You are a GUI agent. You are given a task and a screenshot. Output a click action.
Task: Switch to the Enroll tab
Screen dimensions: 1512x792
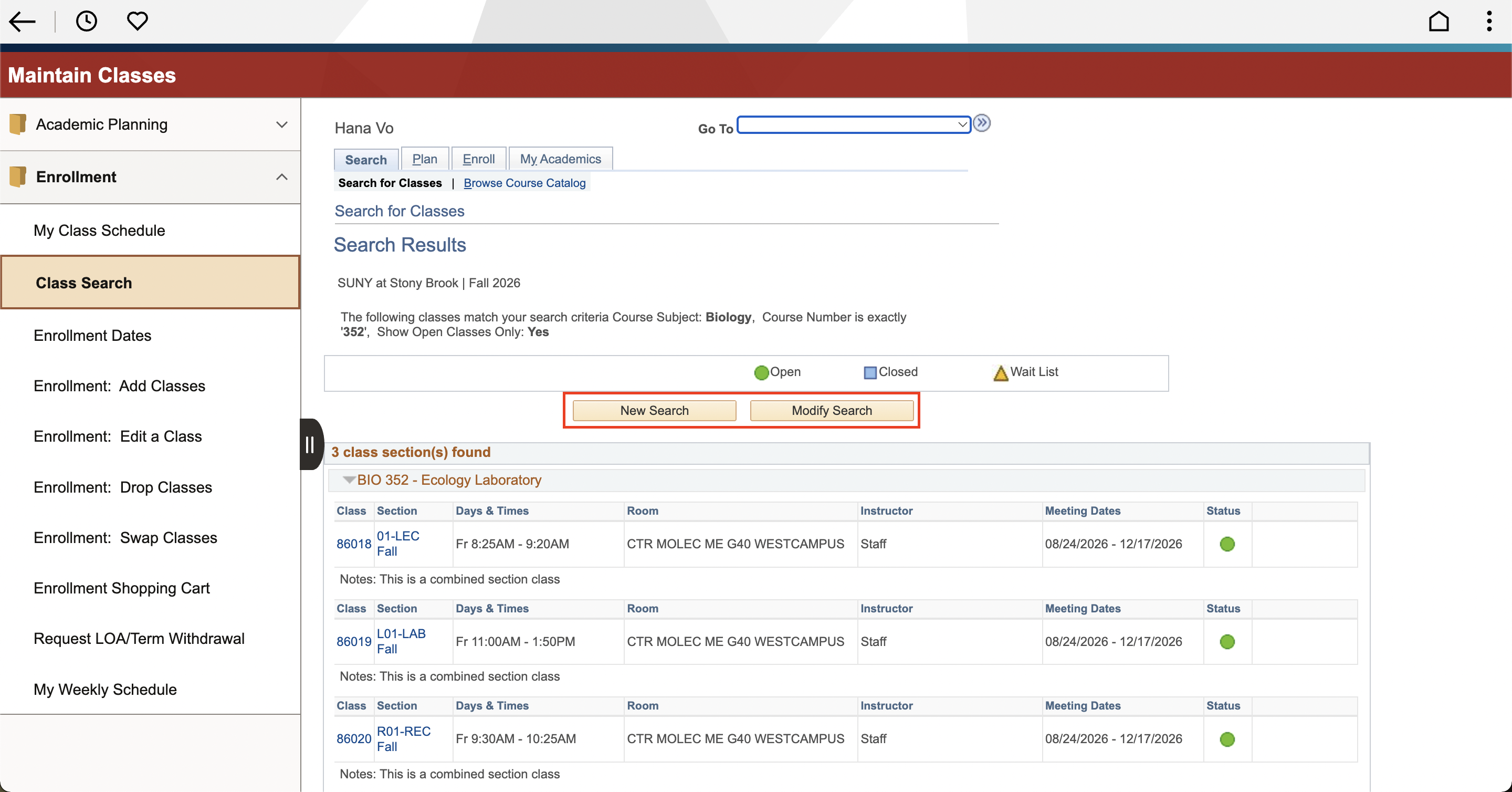[x=478, y=159]
